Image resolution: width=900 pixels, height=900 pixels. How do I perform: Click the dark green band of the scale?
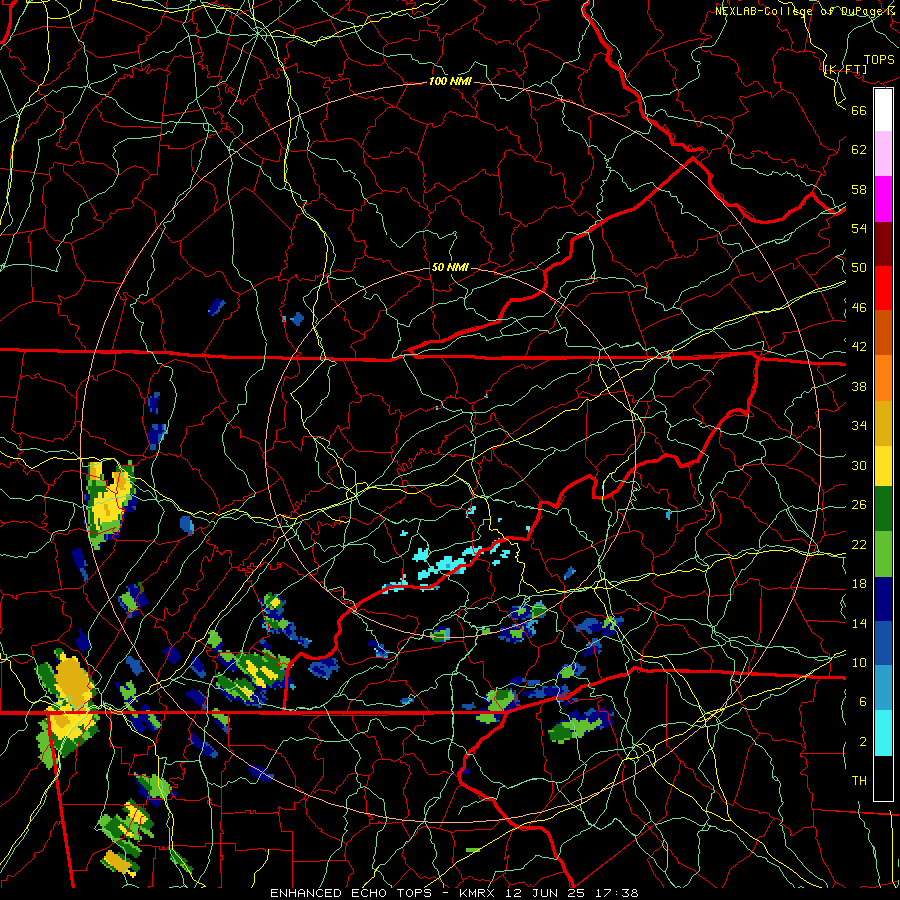tap(883, 509)
